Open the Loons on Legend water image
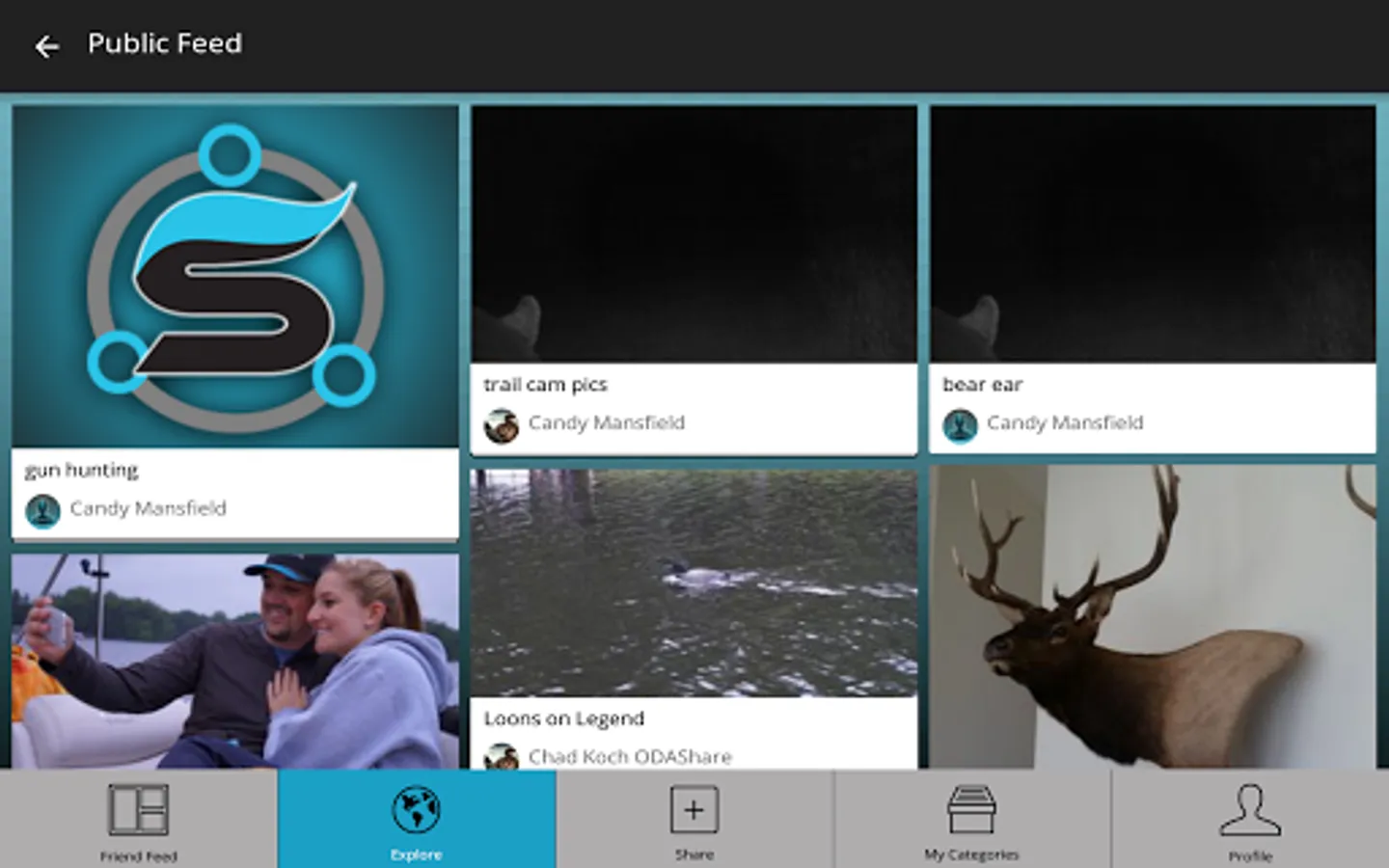Image resolution: width=1389 pixels, height=868 pixels. click(x=694, y=583)
